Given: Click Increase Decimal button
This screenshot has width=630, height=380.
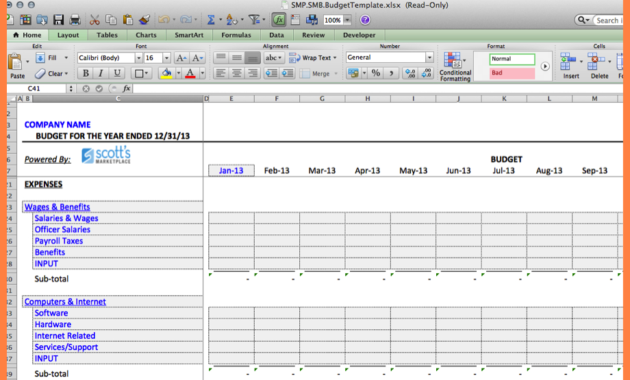Looking at the screenshot, I should click(410, 73).
